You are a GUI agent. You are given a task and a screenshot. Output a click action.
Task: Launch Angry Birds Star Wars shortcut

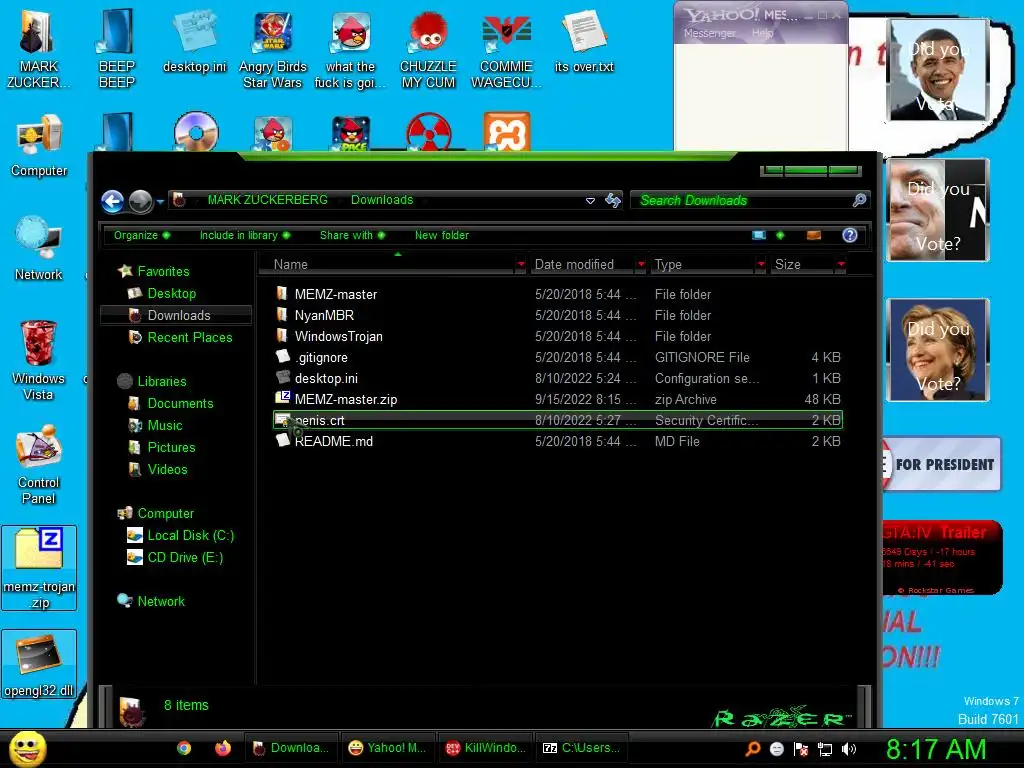(272, 49)
